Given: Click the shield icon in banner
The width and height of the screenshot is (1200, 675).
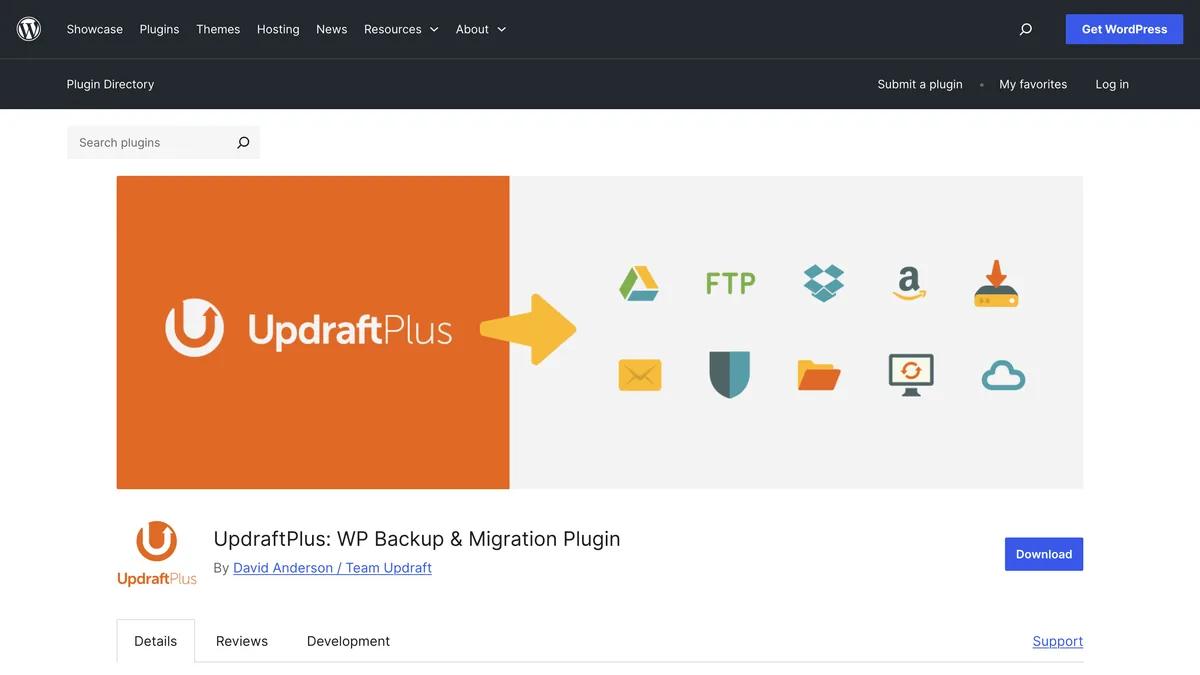Looking at the screenshot, I should coord(729,375).
